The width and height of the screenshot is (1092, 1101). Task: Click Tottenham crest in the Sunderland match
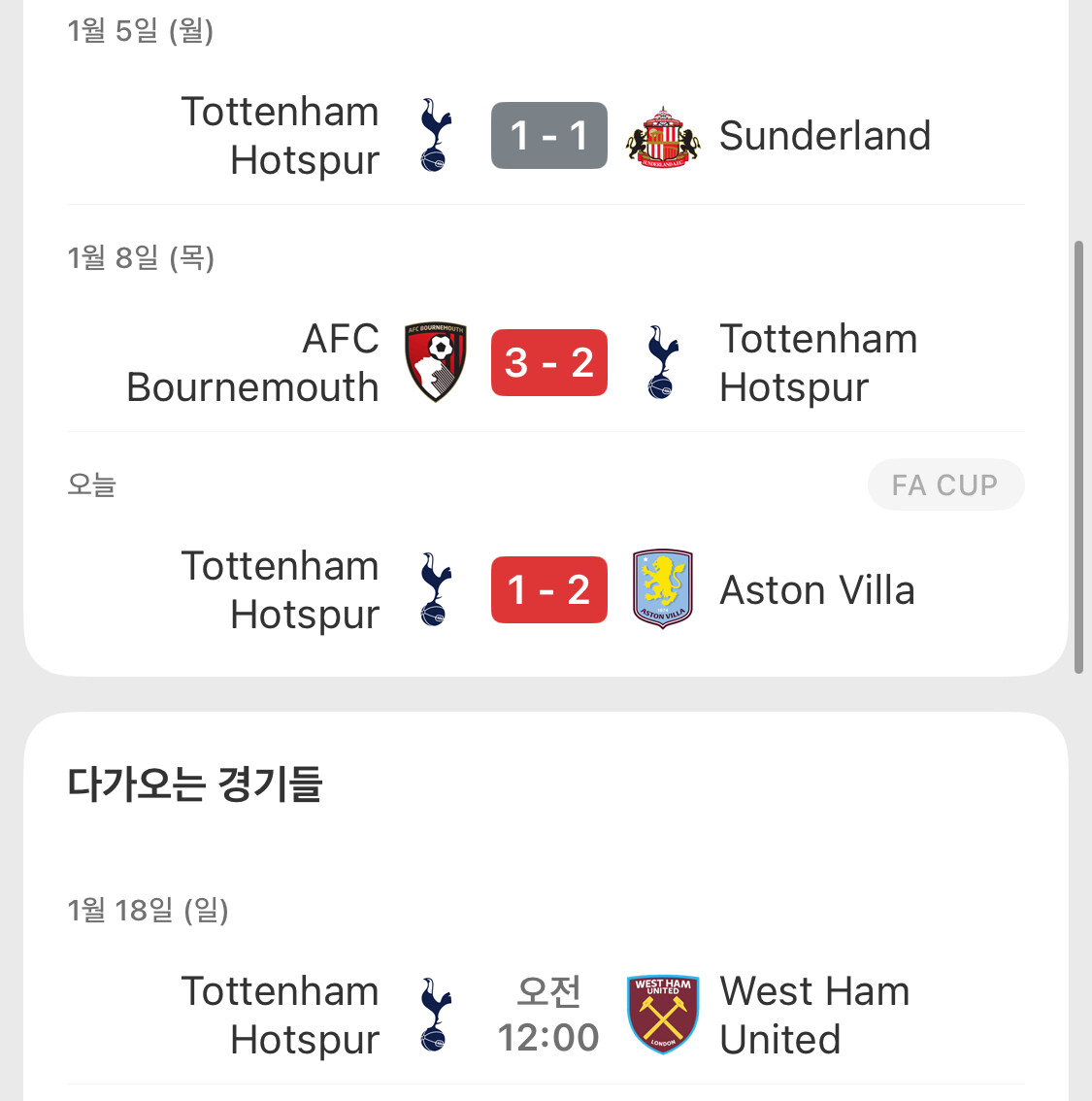436,136
